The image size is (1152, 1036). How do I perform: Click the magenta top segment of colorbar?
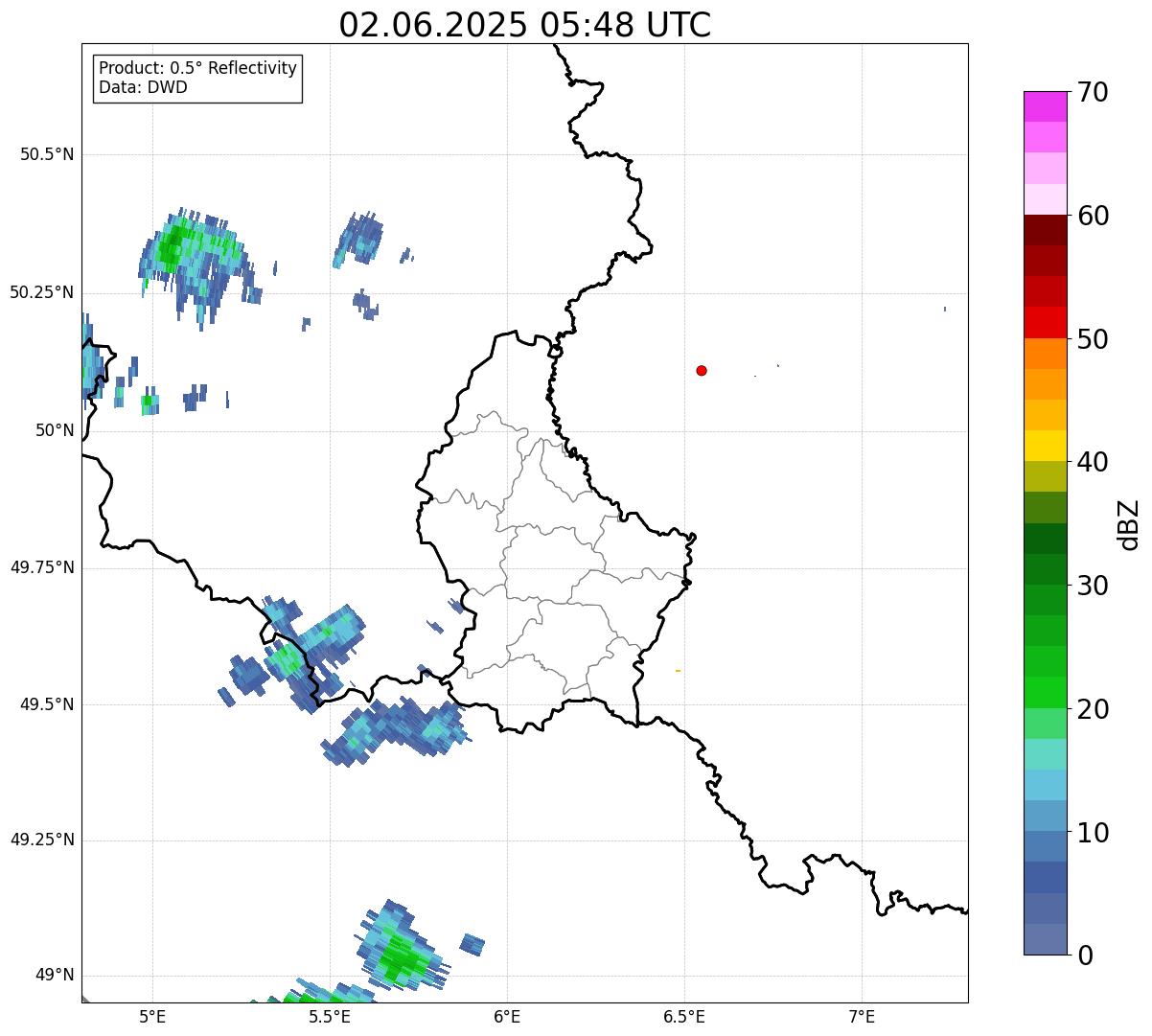point(1044,106)
